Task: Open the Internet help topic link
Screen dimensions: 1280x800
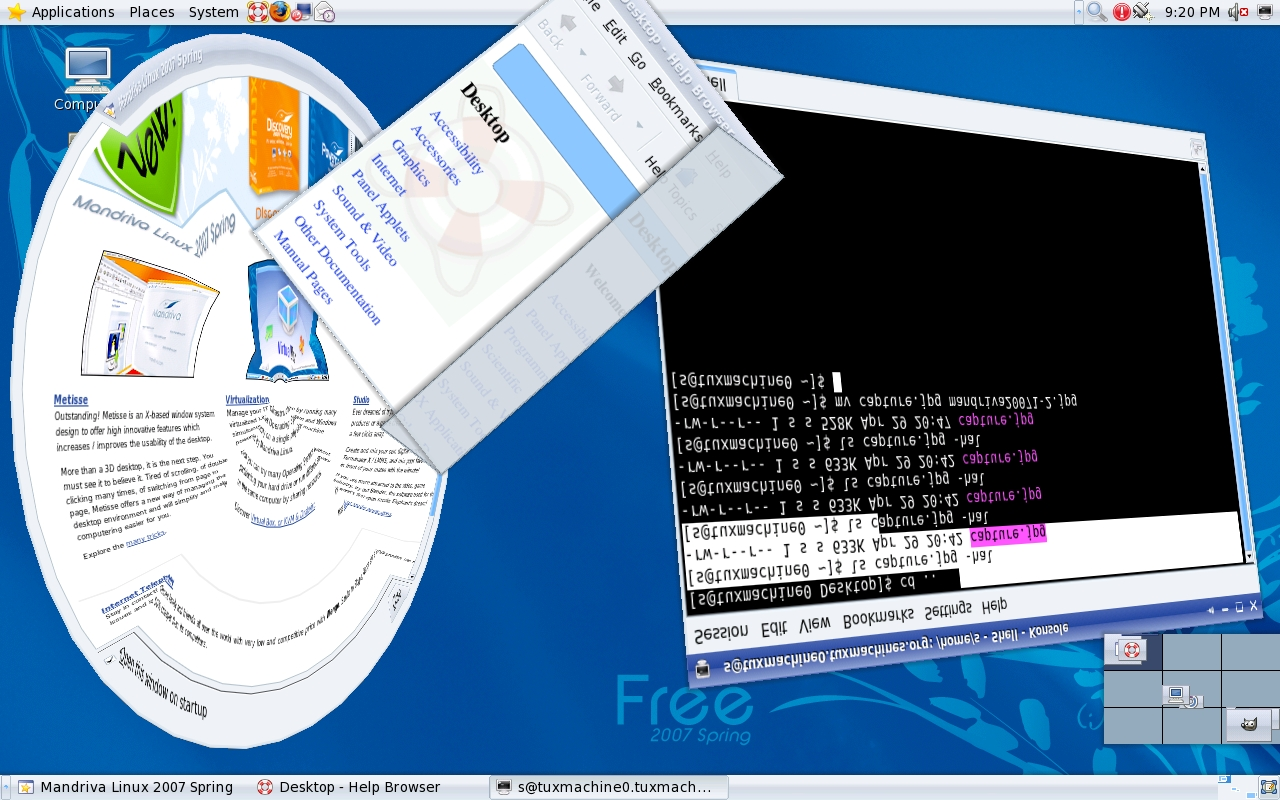Action: coord(390,175)
